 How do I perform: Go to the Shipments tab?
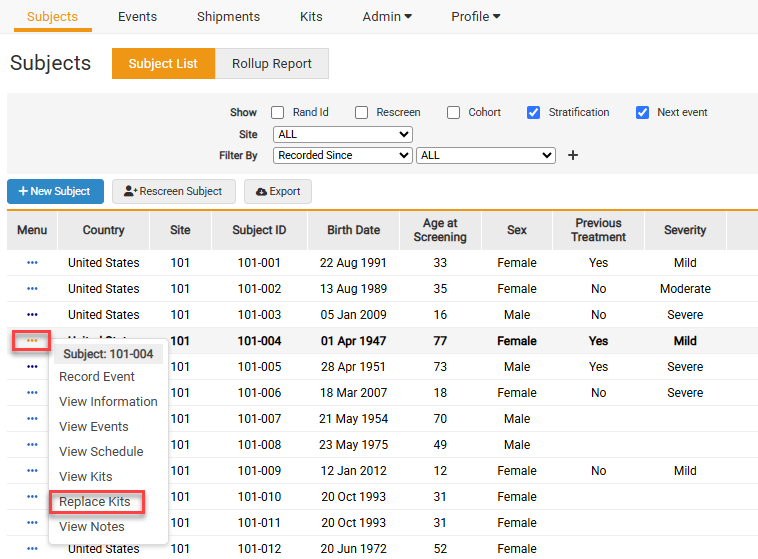pyautogui.click(x=228, y=17)
